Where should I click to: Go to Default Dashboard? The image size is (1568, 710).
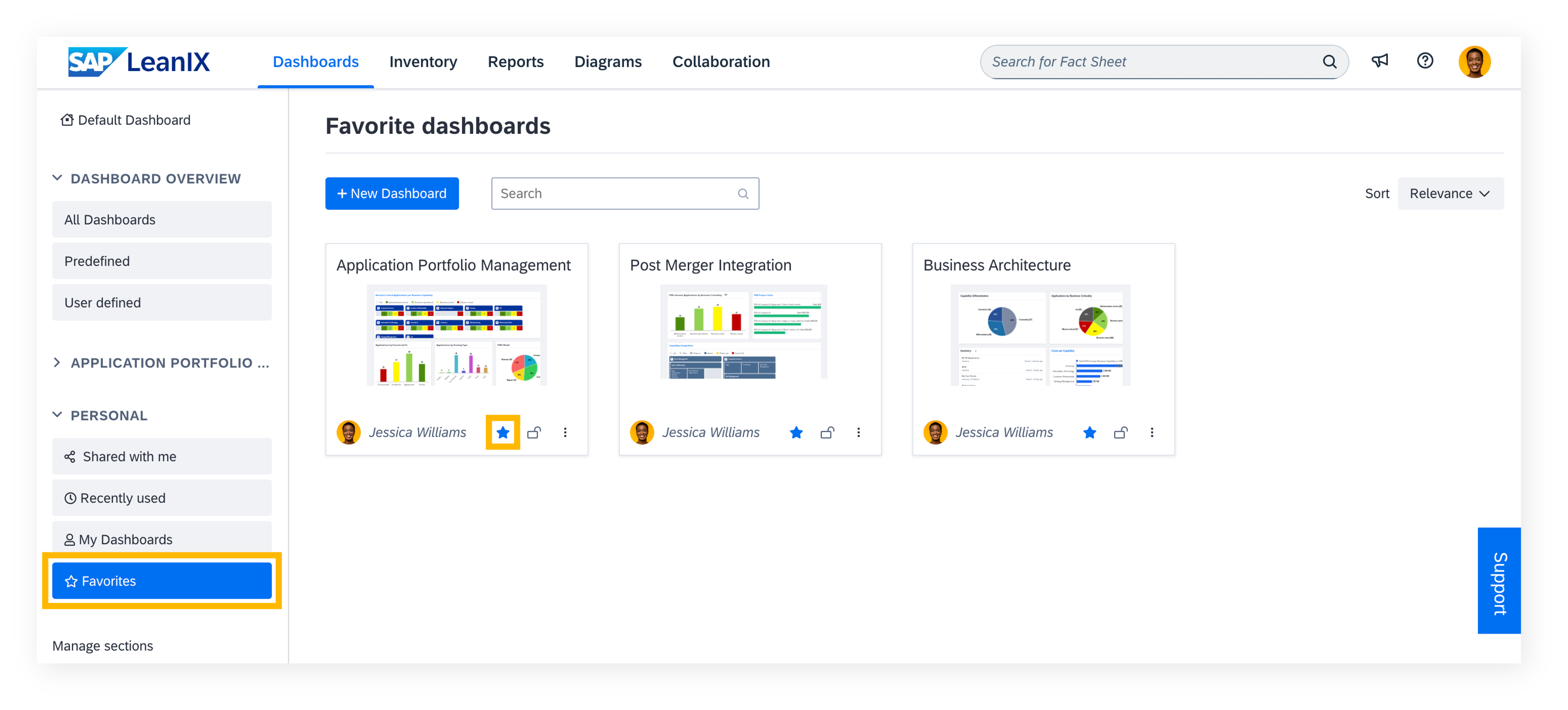tap(125, 120)
